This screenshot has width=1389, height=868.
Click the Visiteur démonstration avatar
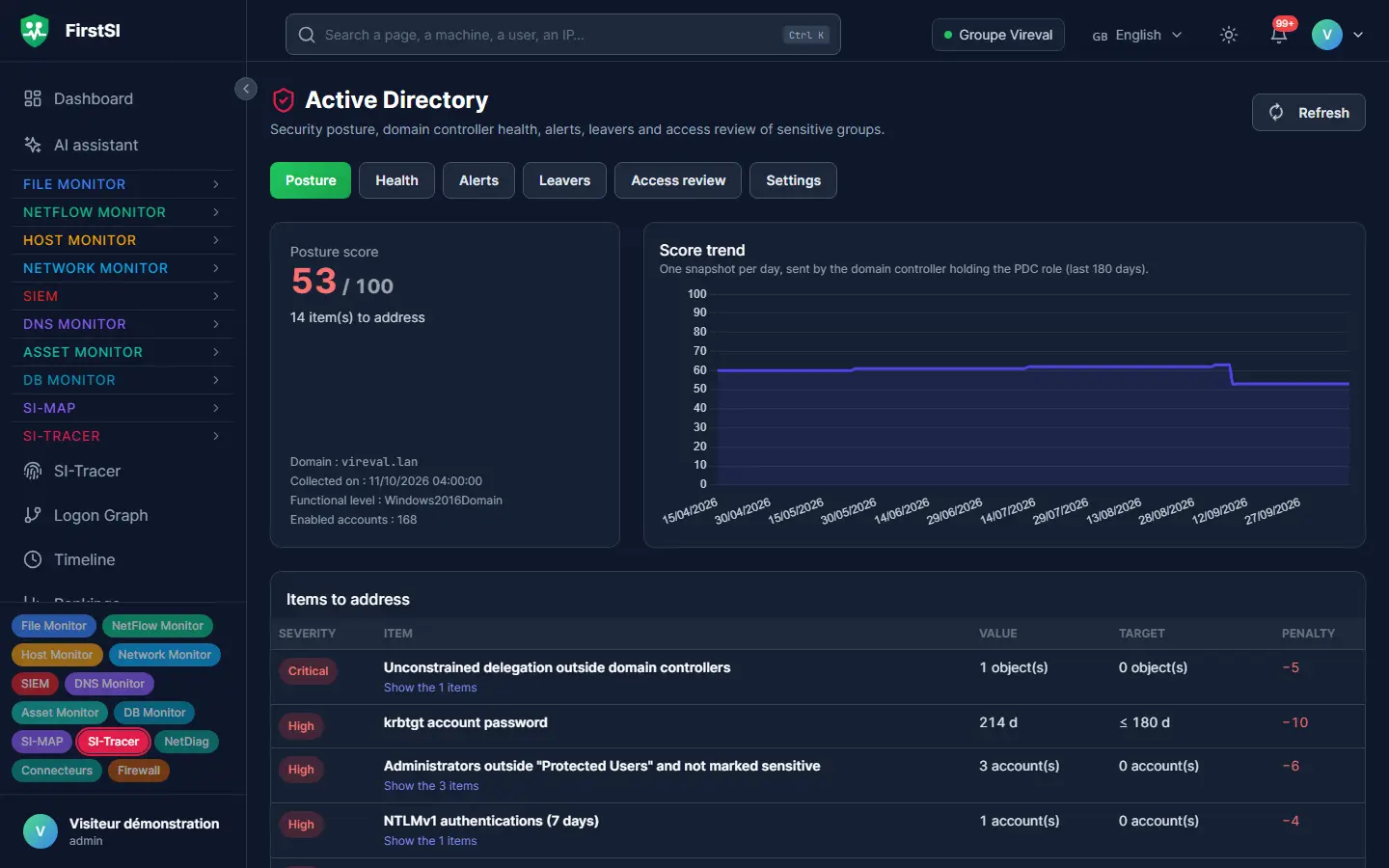pyautogui.click(x=41, y=831)
